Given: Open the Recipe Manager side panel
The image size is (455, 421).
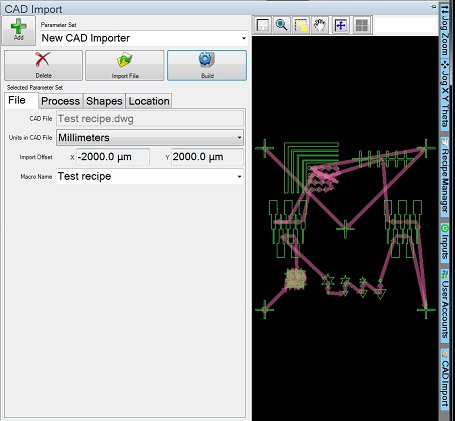Looking at the screenshot, I should (444, 176).
